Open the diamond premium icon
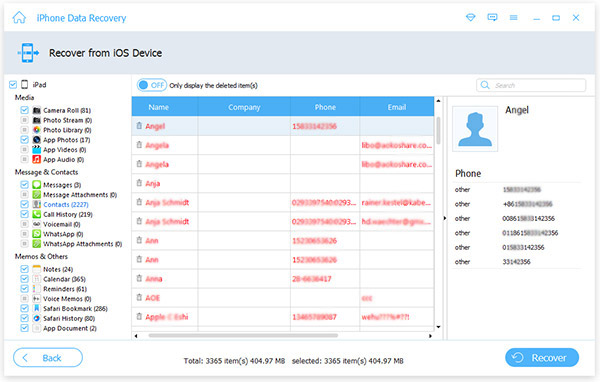Viewport: 600px width, 382px height. pyautogui.click(x=470, y=18)
